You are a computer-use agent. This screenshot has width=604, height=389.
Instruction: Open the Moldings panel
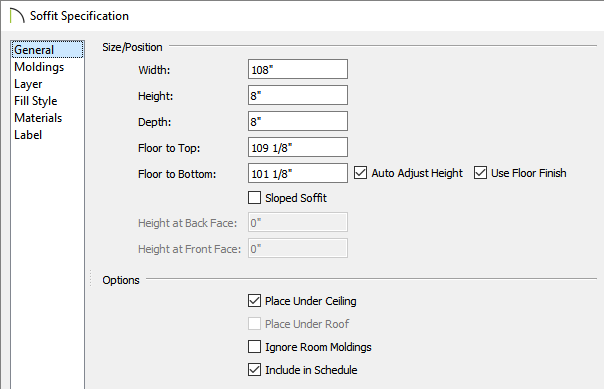[39, 67]
